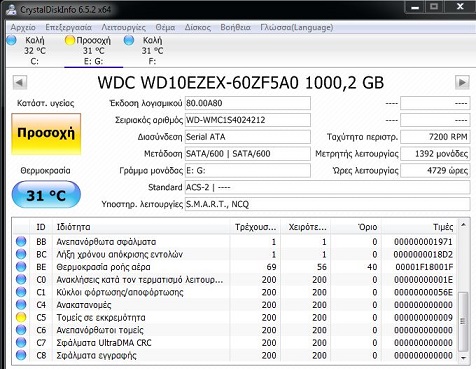
Task: Click the blue status icon of row C4
Action: point(21,305)
